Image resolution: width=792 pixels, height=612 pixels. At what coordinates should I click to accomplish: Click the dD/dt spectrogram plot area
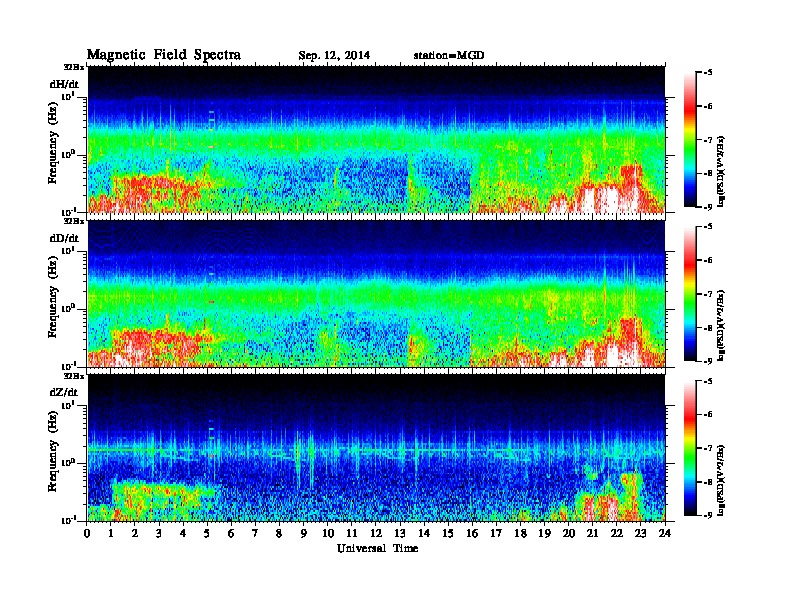pos(376,293)
